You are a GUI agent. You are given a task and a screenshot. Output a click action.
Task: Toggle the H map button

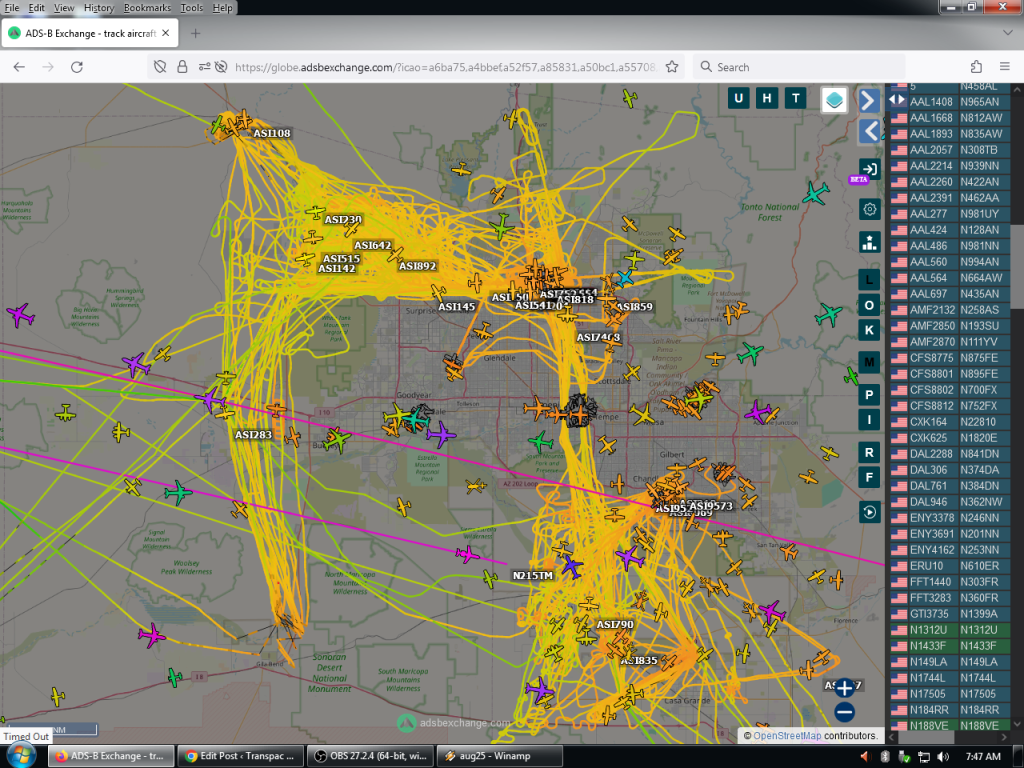767,98
